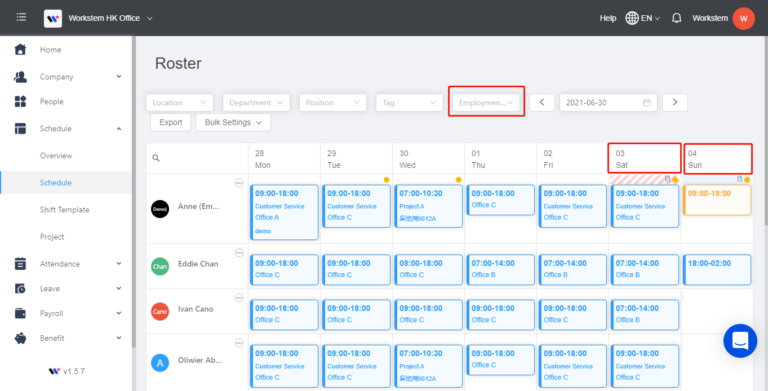Screen dimensions: 768x391
Task: Click the globe language icon
Action: click(x=632, y=18)
